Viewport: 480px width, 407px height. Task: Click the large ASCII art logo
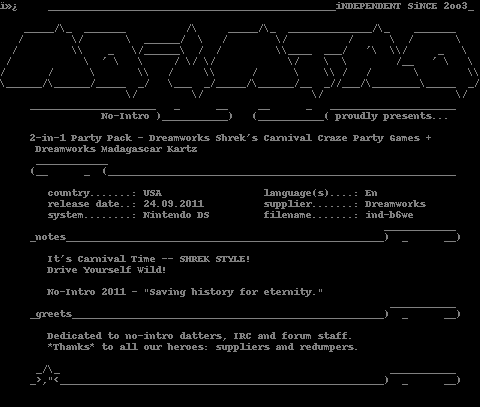pos(239,61)
